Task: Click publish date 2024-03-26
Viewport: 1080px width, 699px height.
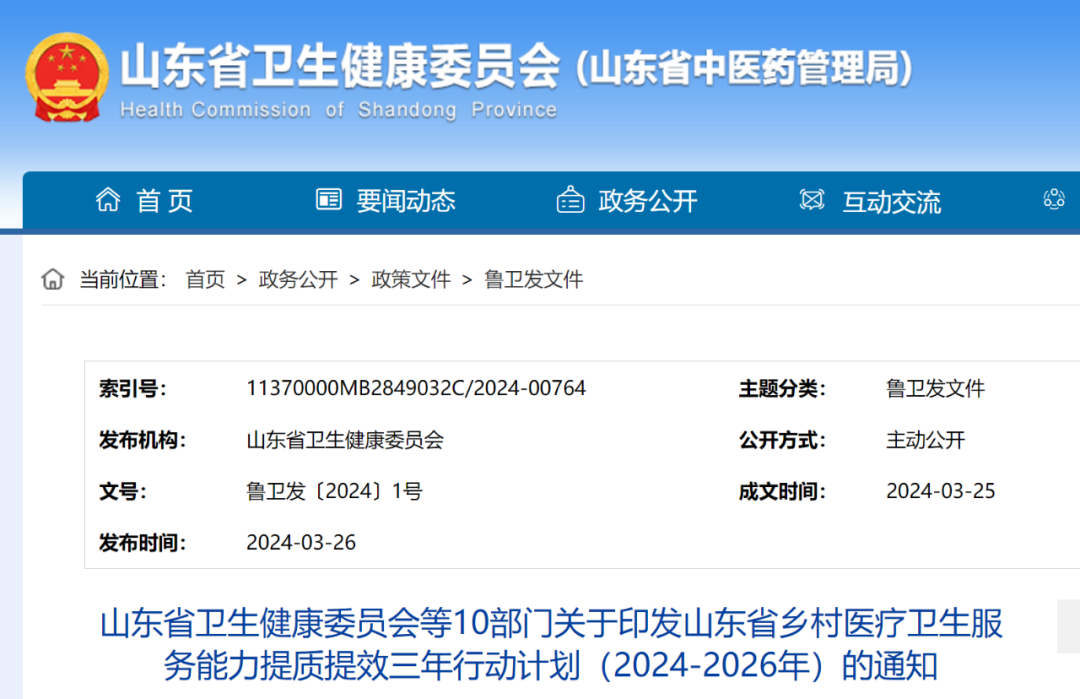Action: click(x=301, y=543)
